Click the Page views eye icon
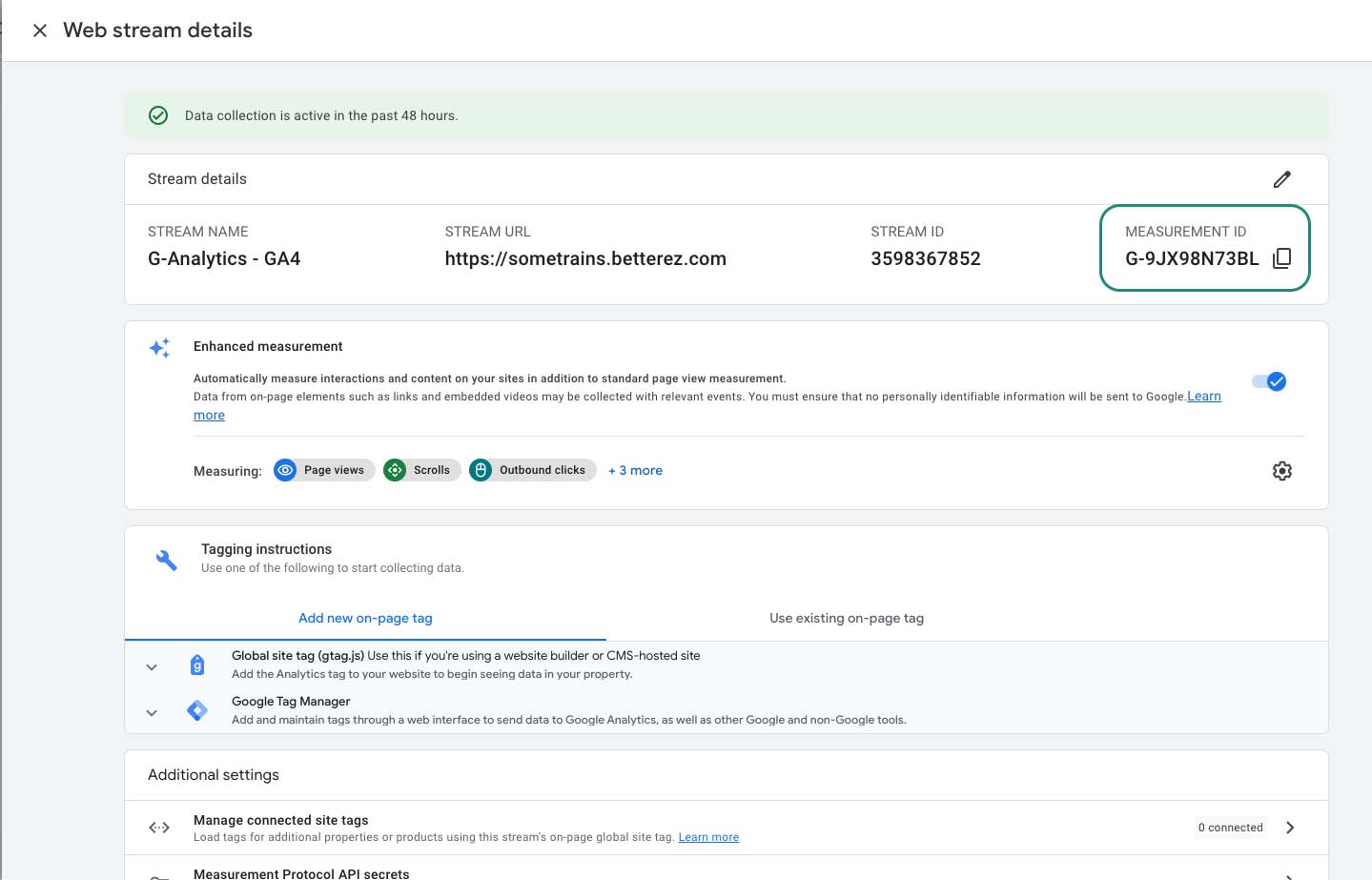Image resolution: width=1372 pixels, height=880 pixels. 285,470
